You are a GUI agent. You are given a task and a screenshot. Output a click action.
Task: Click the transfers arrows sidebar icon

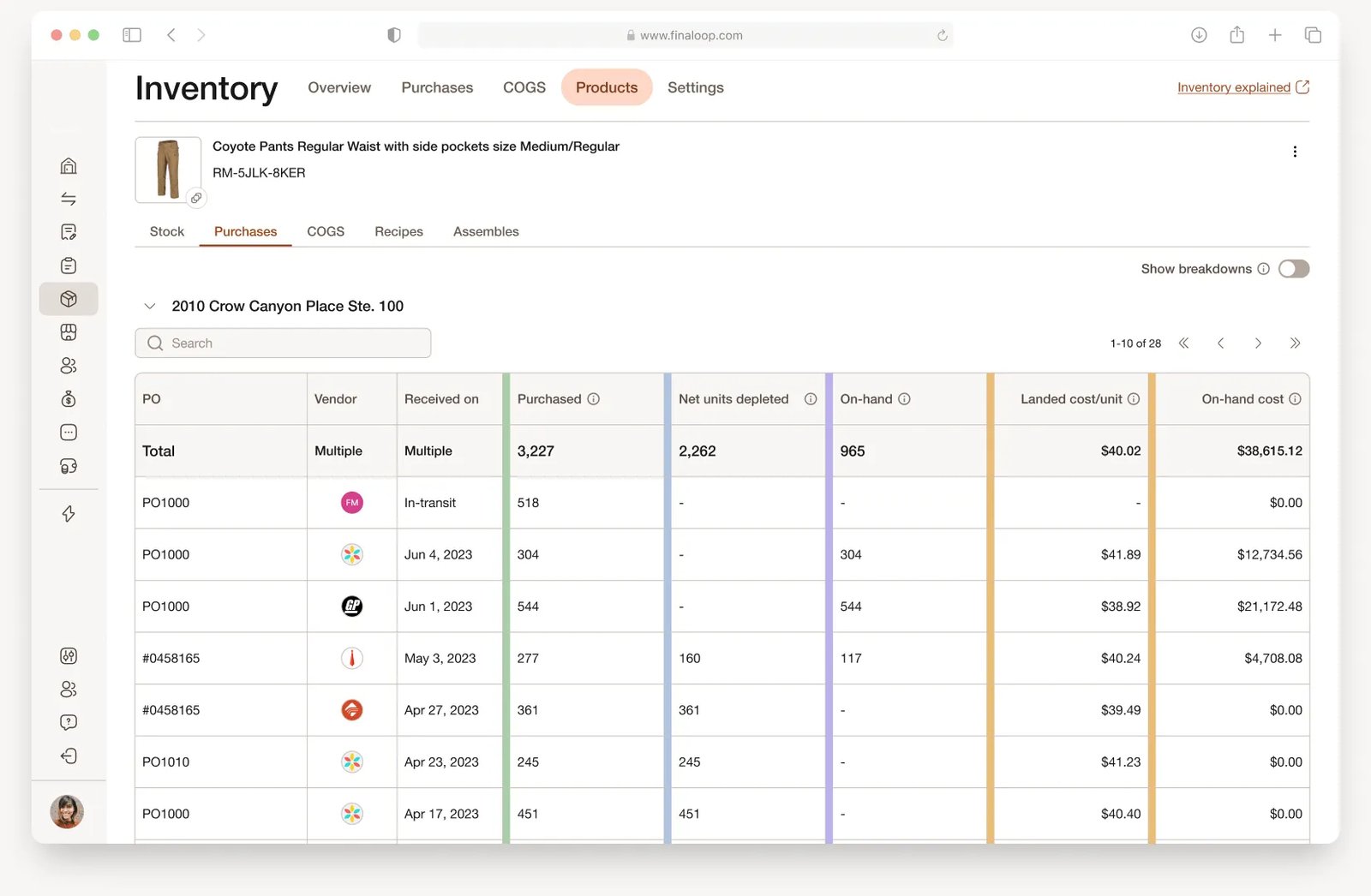[x=69, y=199]
